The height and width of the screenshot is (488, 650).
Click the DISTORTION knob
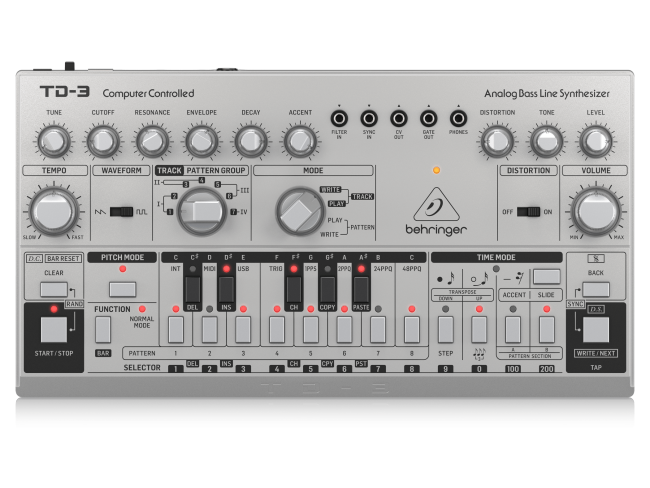pos(497,141)
